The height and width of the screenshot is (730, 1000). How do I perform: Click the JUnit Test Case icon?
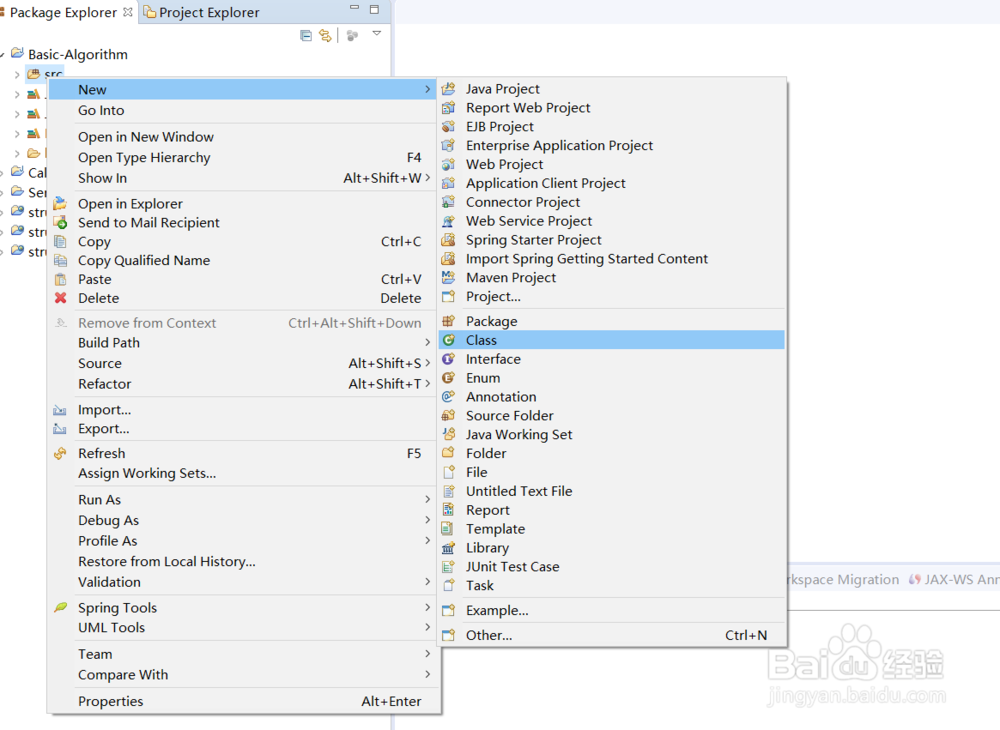(x=449, y=567)
